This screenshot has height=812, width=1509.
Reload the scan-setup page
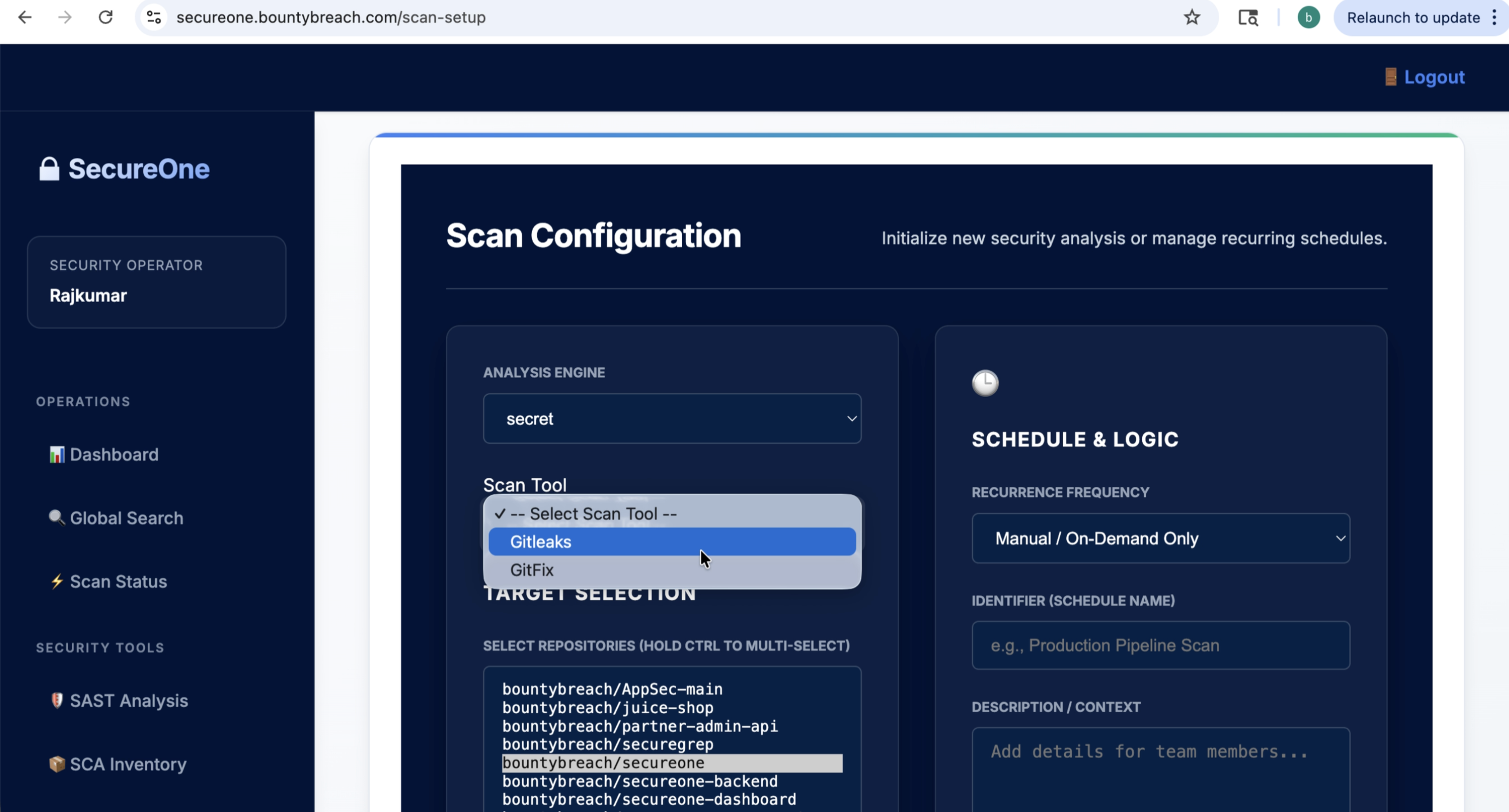pos(106,17)
